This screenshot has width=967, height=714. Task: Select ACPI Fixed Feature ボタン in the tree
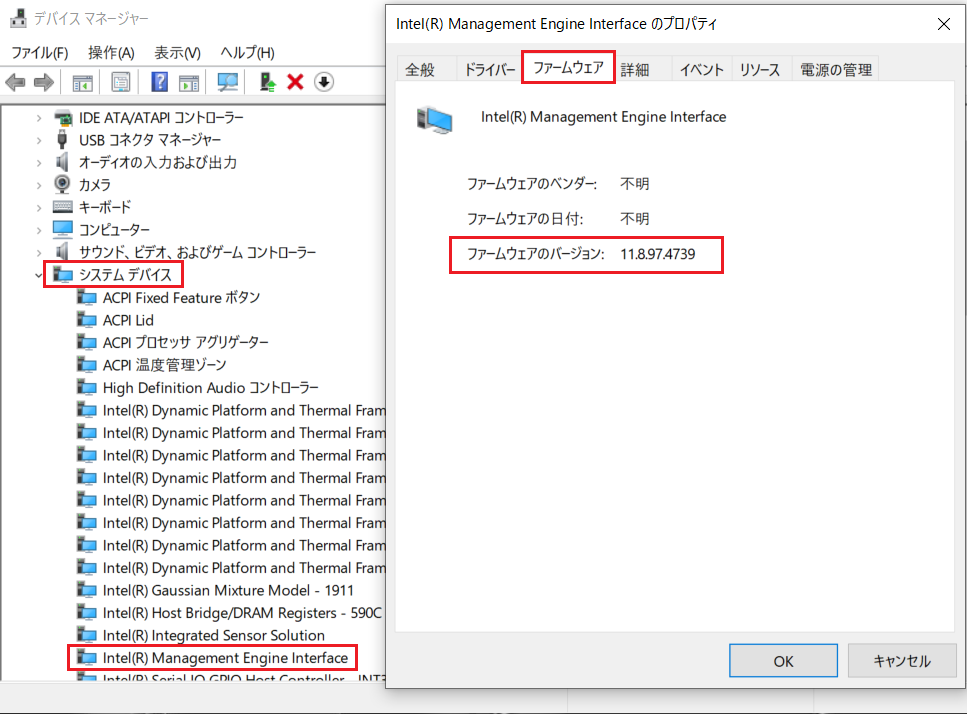[x=181, y=298]
